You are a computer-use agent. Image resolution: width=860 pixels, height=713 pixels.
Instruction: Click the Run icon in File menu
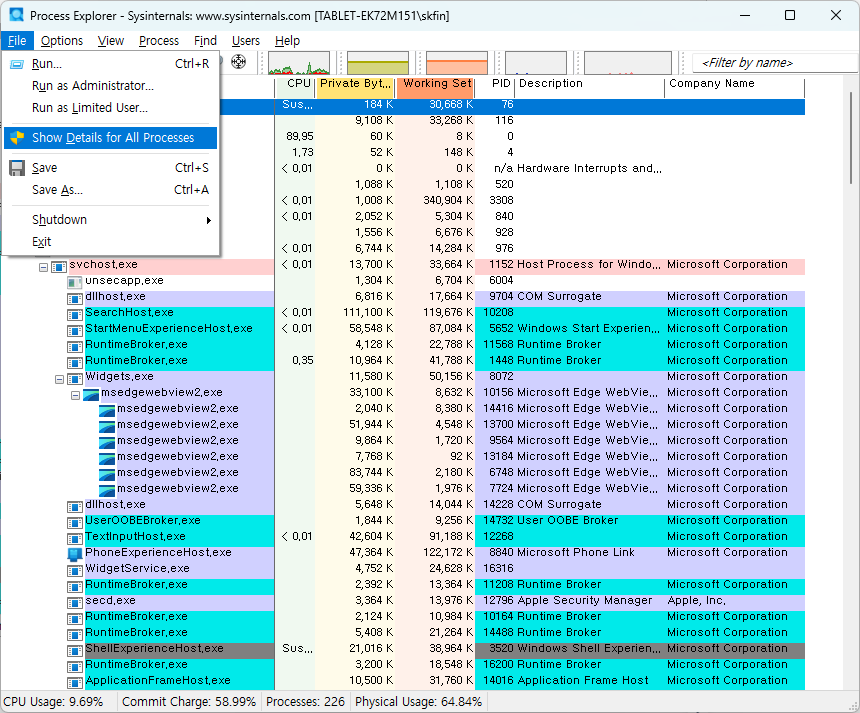pyautogui.click(x=17, y=64)
